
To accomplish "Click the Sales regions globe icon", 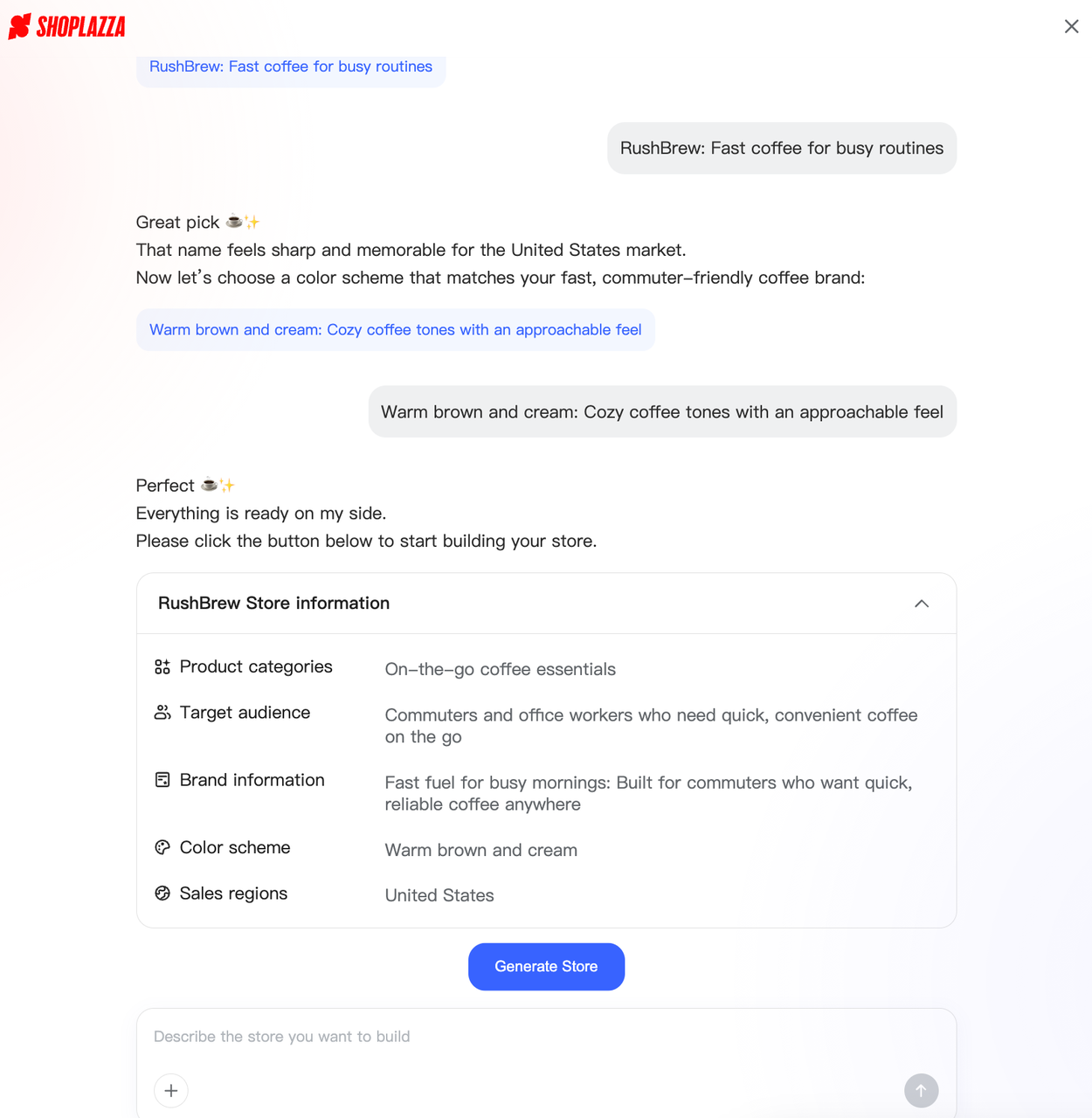I will pos(162,893).
